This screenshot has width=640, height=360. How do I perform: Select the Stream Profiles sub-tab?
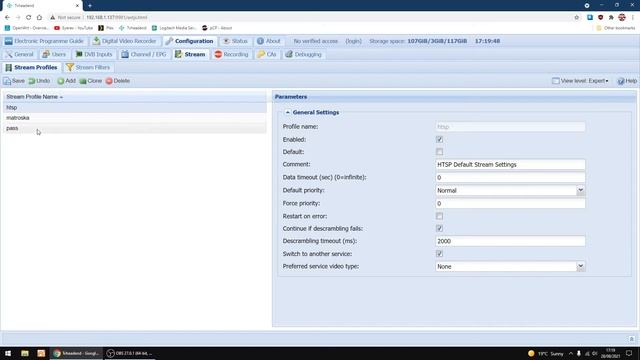(x=31, y=67)
